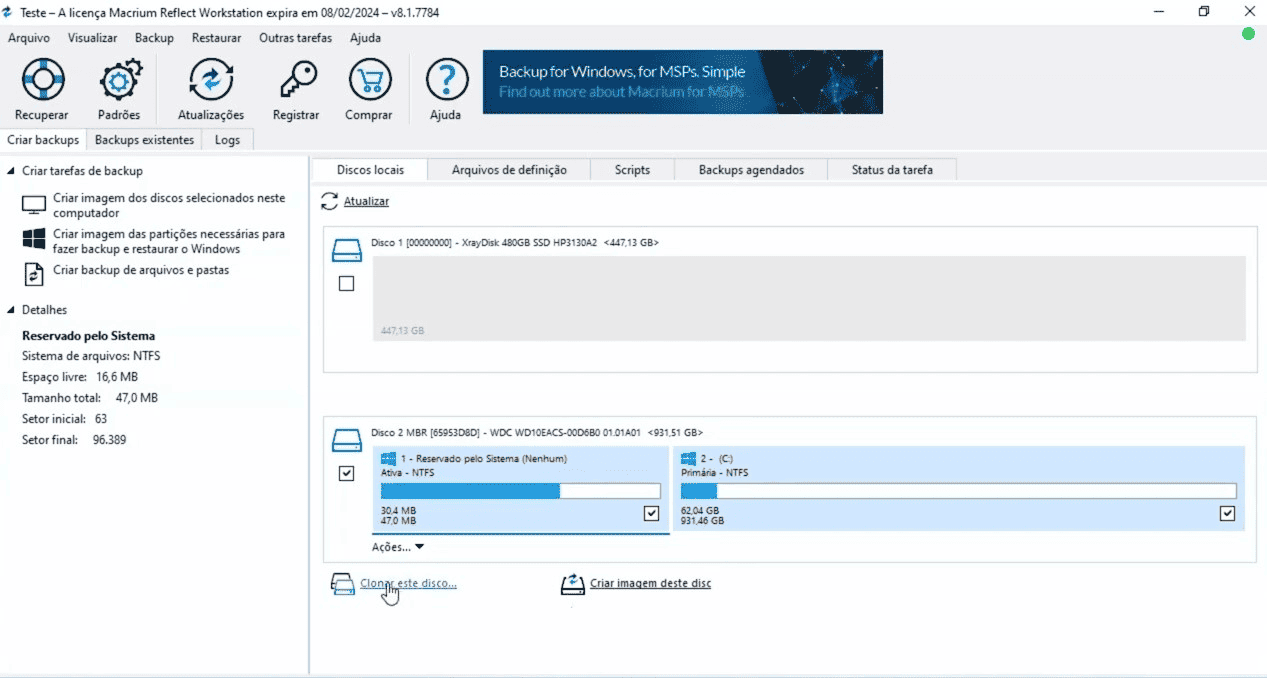Screen dimensions: 1267x678
Task: Click the monitor icon for disk imaging
Action: point(34,206)
